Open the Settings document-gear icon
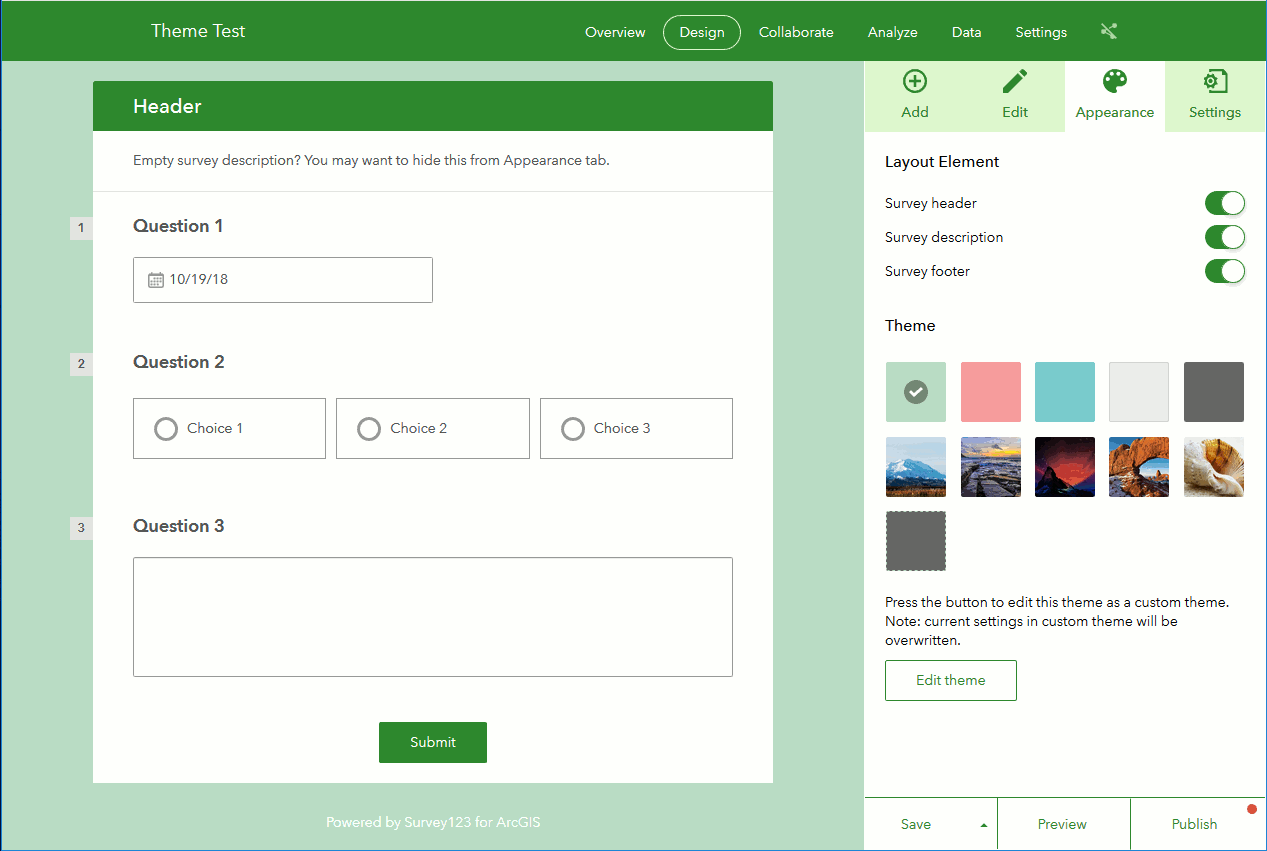 1215,82
